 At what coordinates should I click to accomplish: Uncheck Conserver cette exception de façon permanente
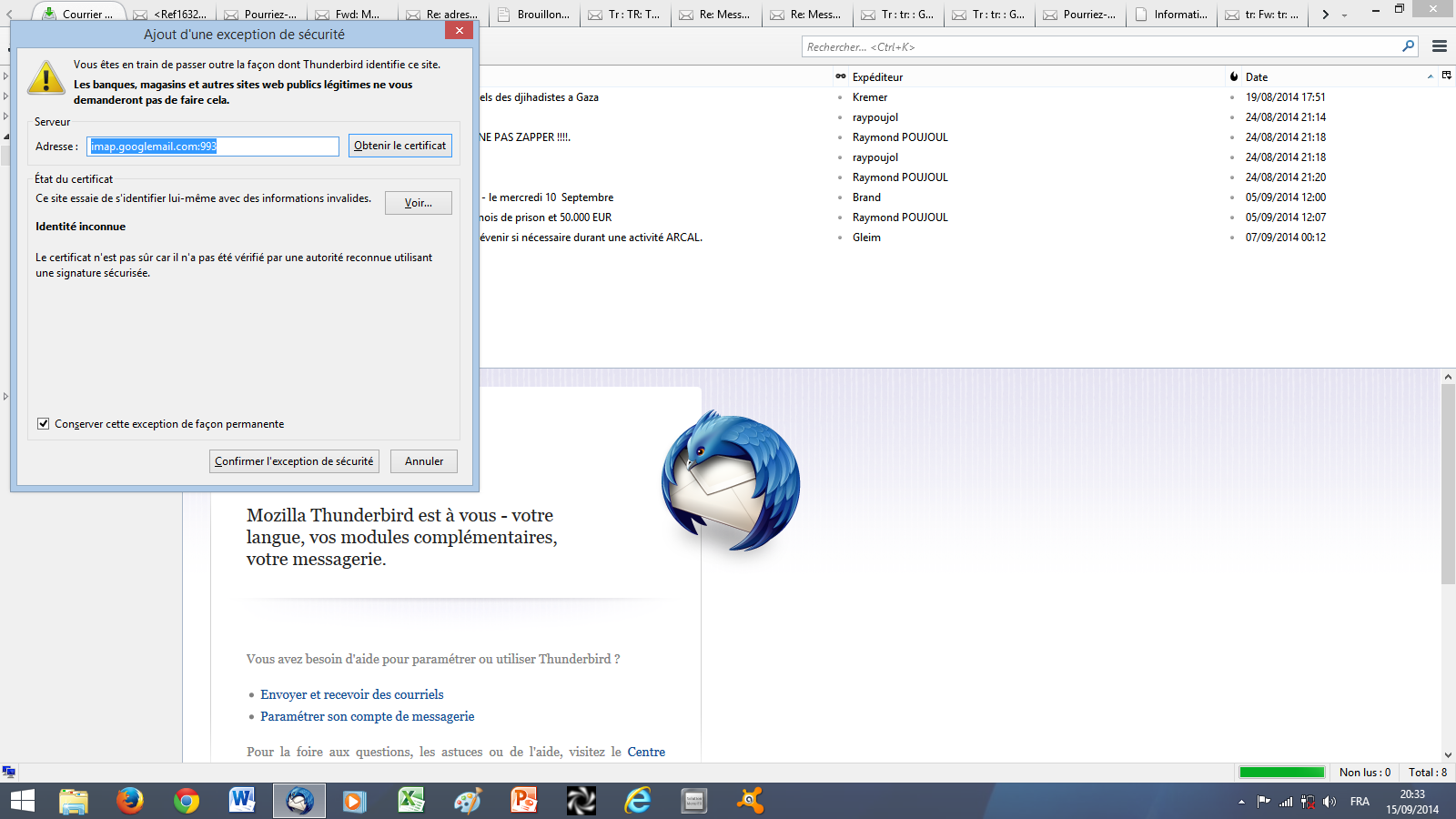click(x=43, y=423)
